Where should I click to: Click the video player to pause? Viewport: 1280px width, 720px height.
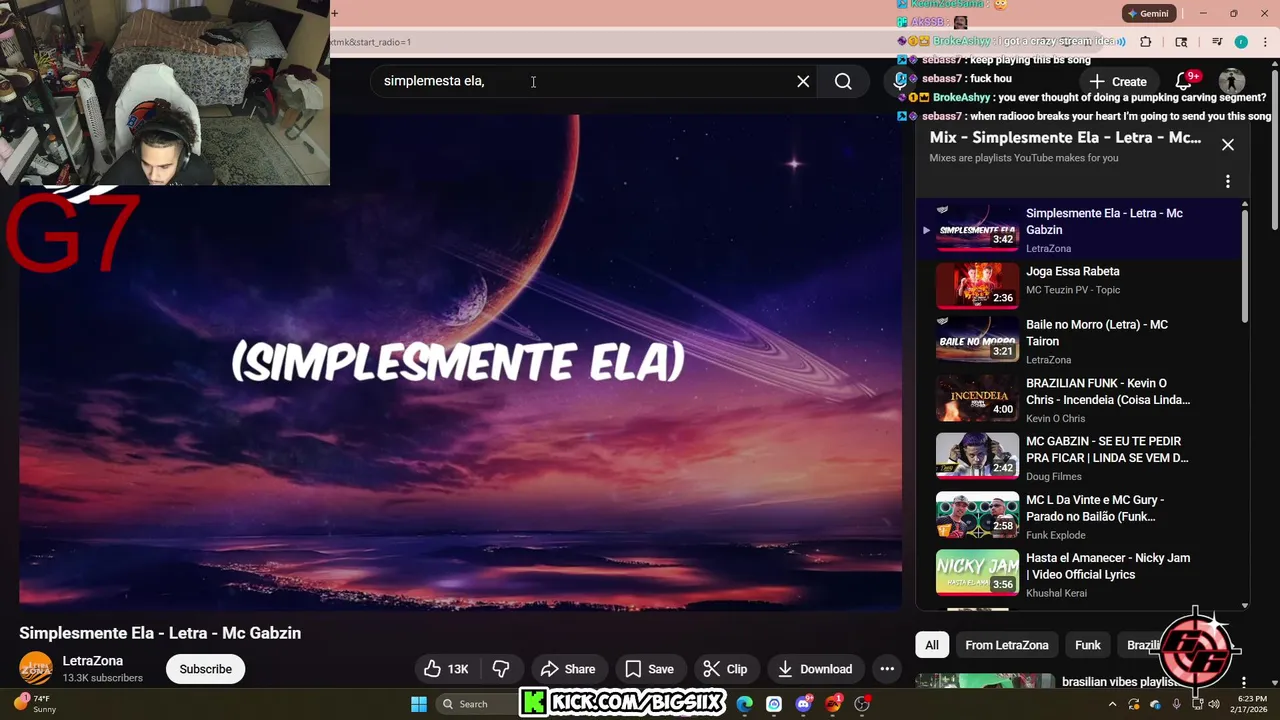460,360
